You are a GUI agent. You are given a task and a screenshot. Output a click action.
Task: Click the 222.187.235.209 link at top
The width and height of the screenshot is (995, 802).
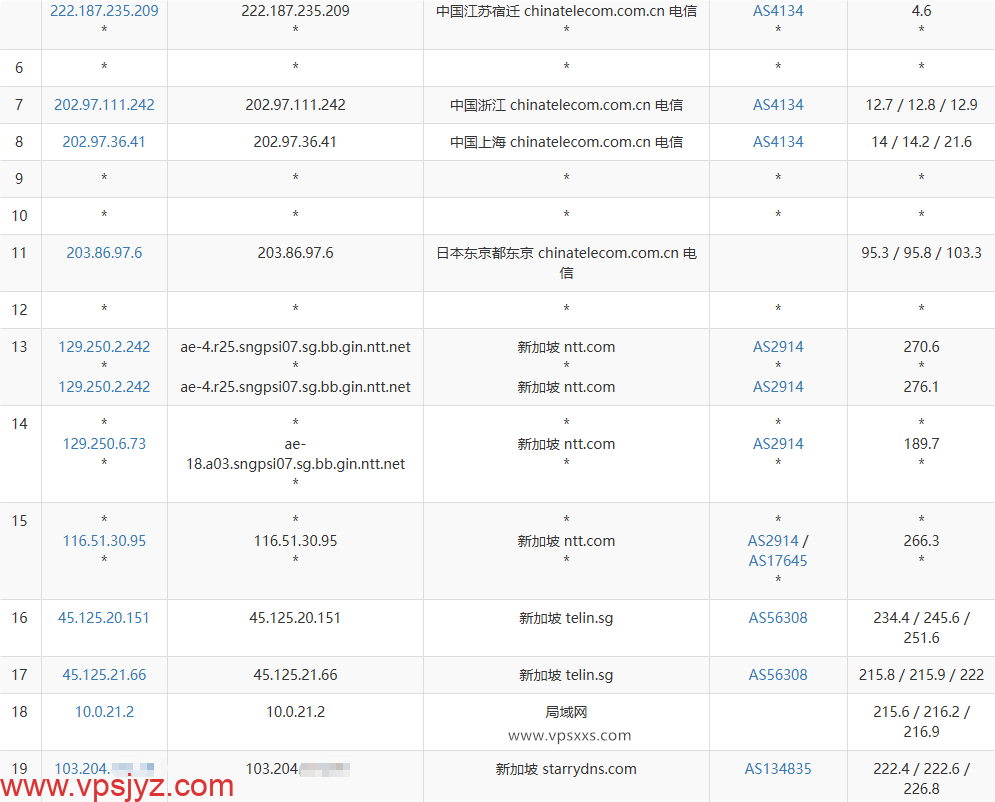tap(104, 11)
